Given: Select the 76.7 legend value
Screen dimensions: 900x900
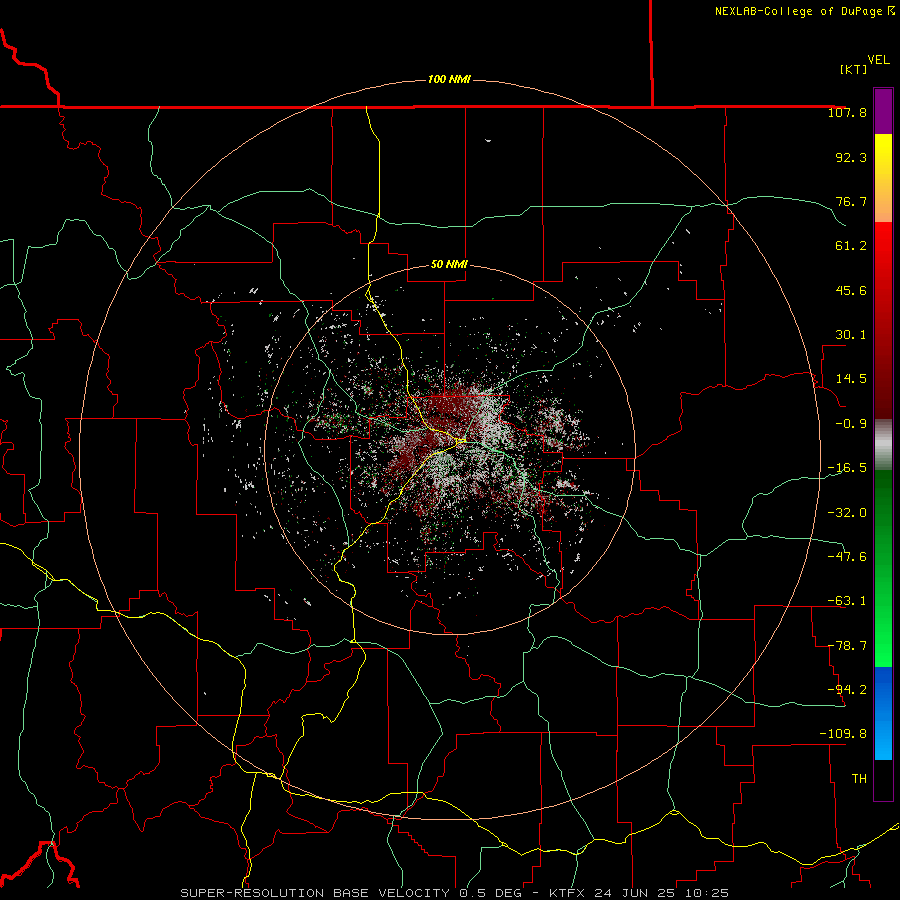Looking at the screenshot, I should [851, 201].
